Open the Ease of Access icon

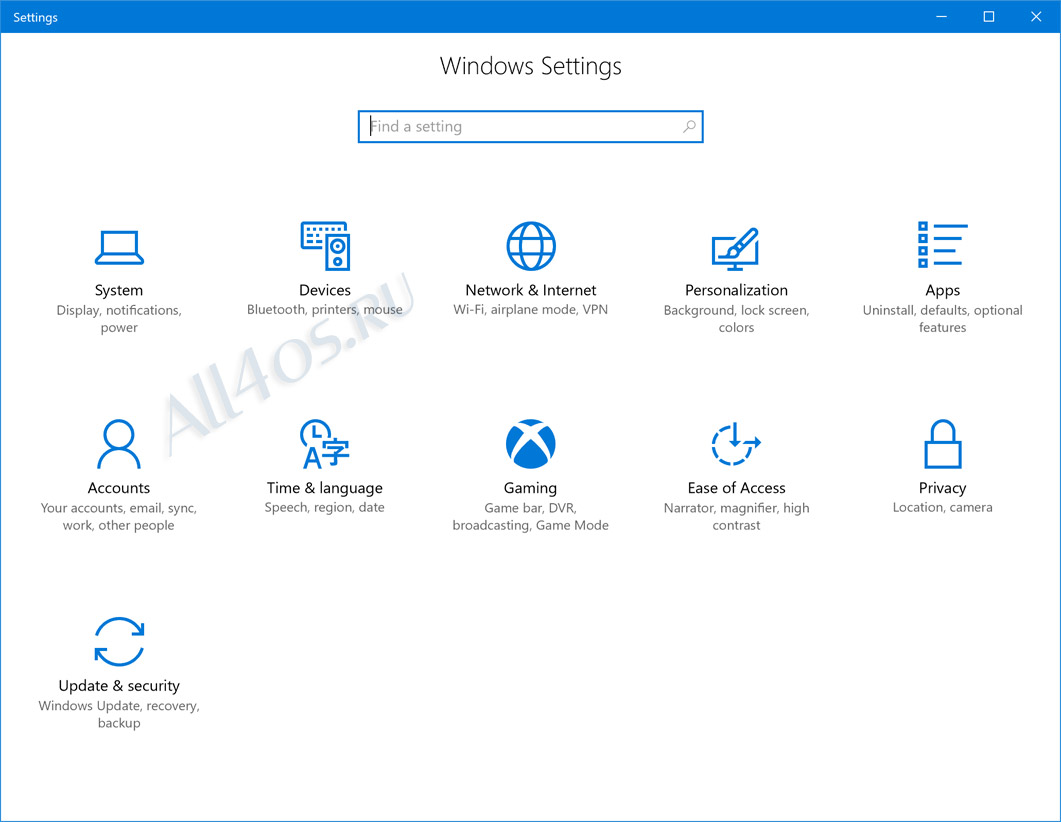736,444
